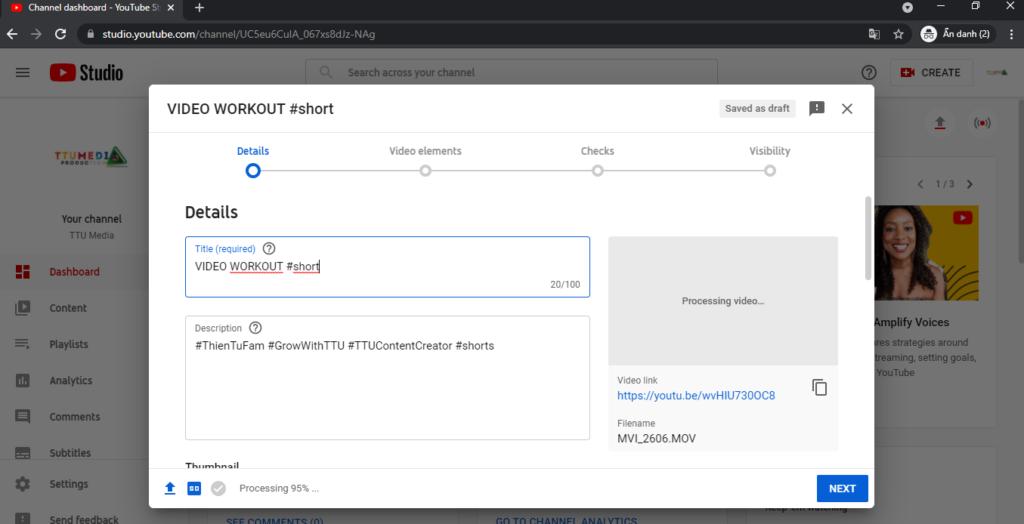The width and height of the screenshot is (1024, 524).
Task: Click the send feedback icon beside Saved as draft
Action: coord(817,108)
